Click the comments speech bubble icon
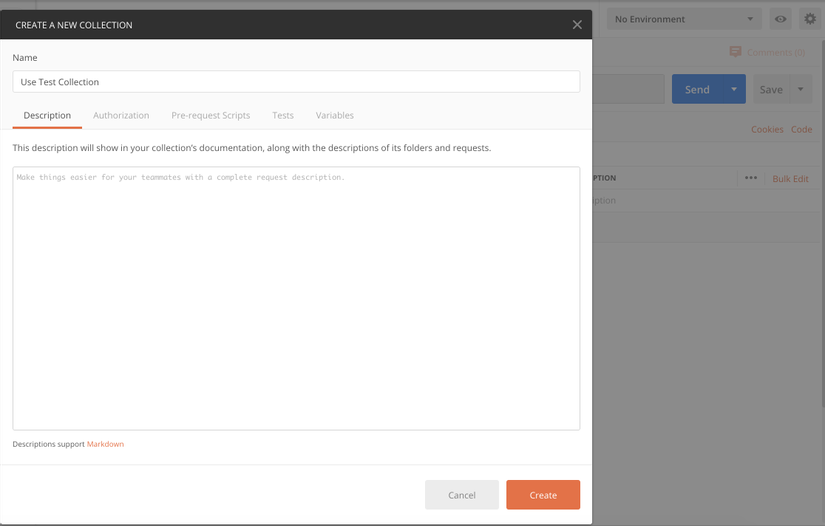Screen dimensions: 825x526 pyautogui.click(x=735, y=52)
